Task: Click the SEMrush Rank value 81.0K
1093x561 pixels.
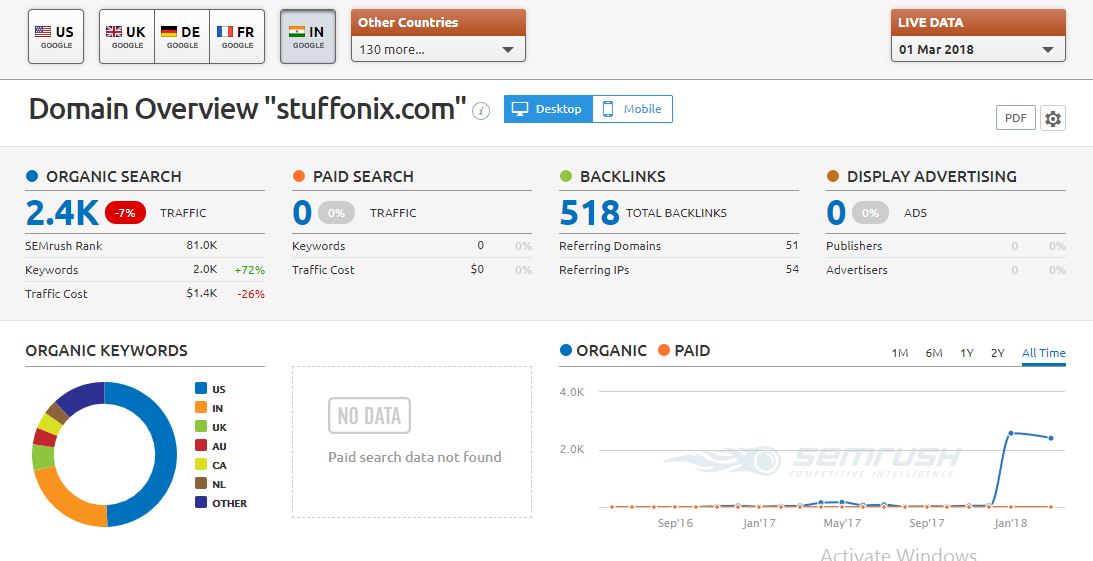Action: click(x=201, y=245)
